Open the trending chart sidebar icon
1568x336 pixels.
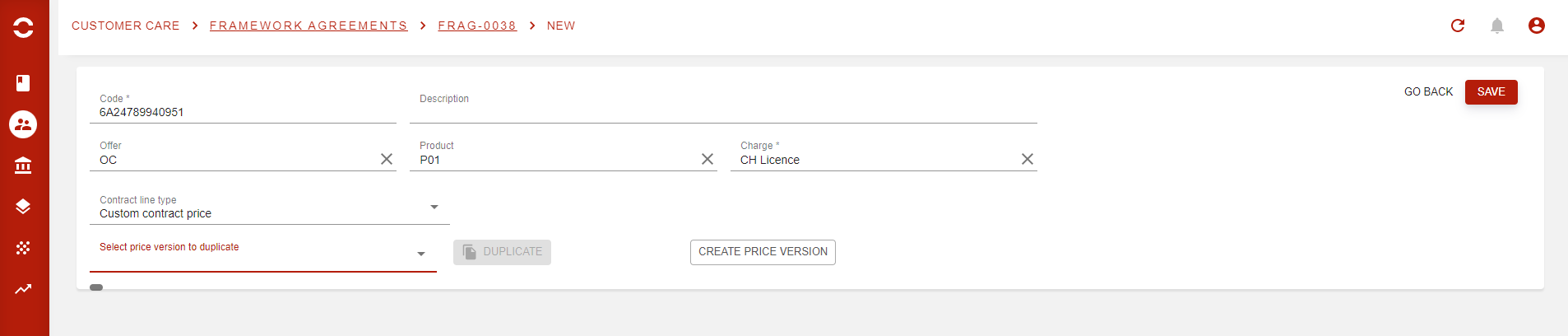tap(23, 289)
